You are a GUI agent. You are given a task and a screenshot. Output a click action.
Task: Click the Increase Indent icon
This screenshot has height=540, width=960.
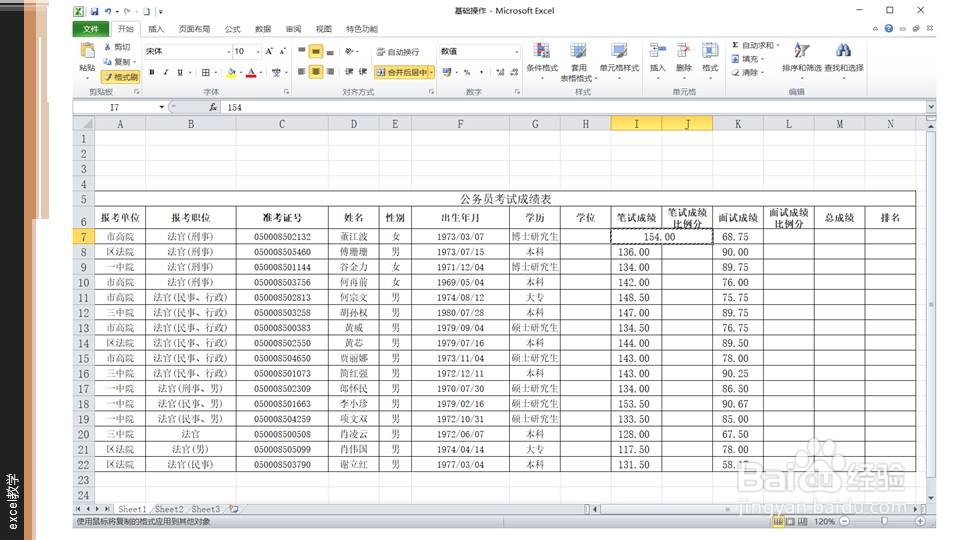(x=363, y=72)
